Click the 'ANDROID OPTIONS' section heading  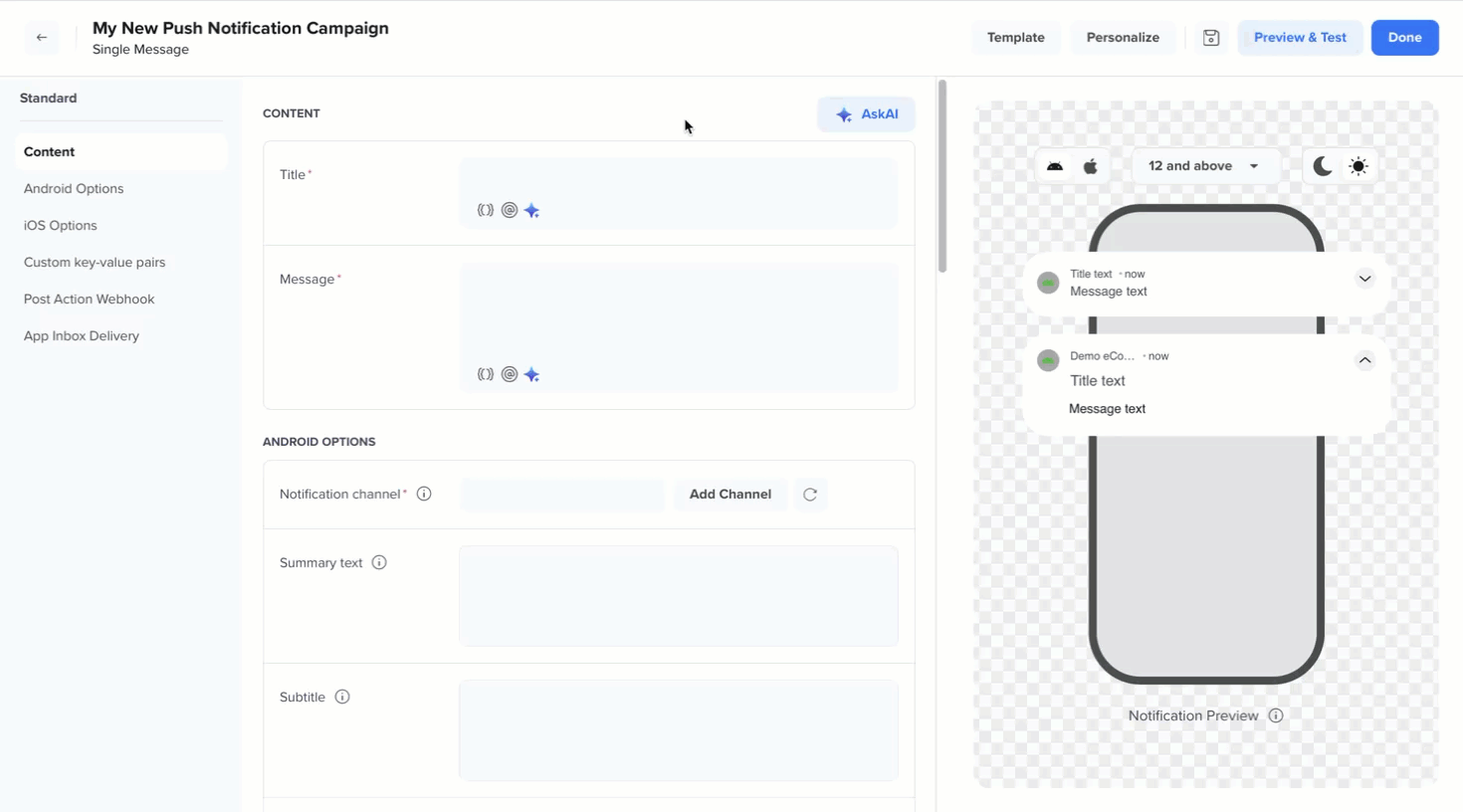[319, 442]
